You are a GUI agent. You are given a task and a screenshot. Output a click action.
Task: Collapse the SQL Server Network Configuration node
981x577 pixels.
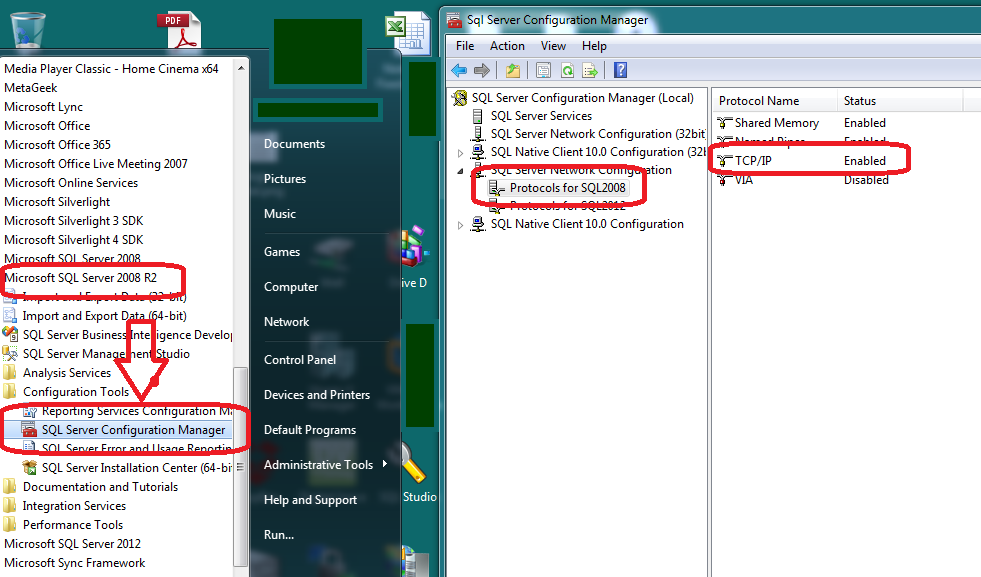pyautogui.click(x=460, y=171)
